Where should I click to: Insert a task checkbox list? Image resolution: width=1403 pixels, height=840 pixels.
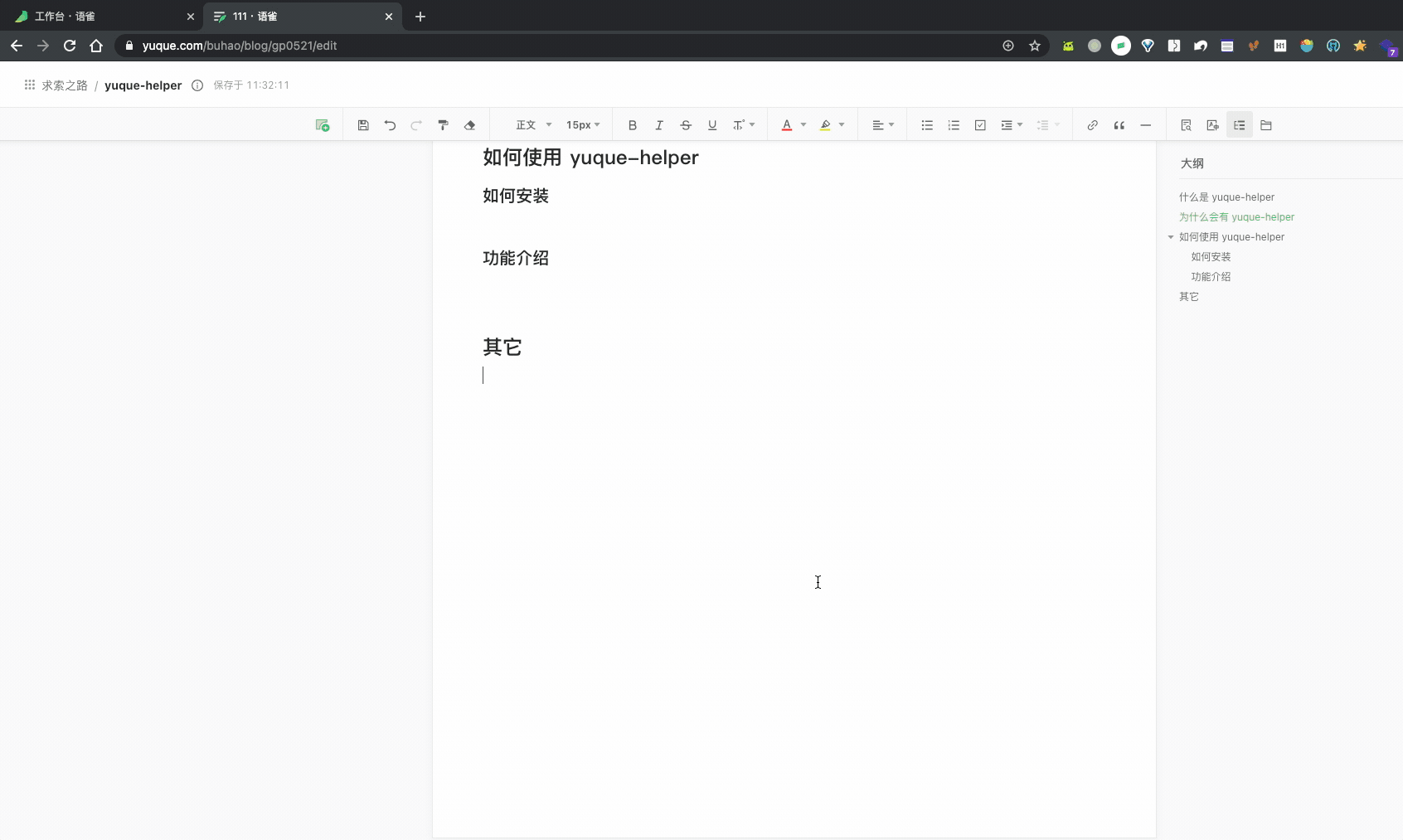coord(980,125)
